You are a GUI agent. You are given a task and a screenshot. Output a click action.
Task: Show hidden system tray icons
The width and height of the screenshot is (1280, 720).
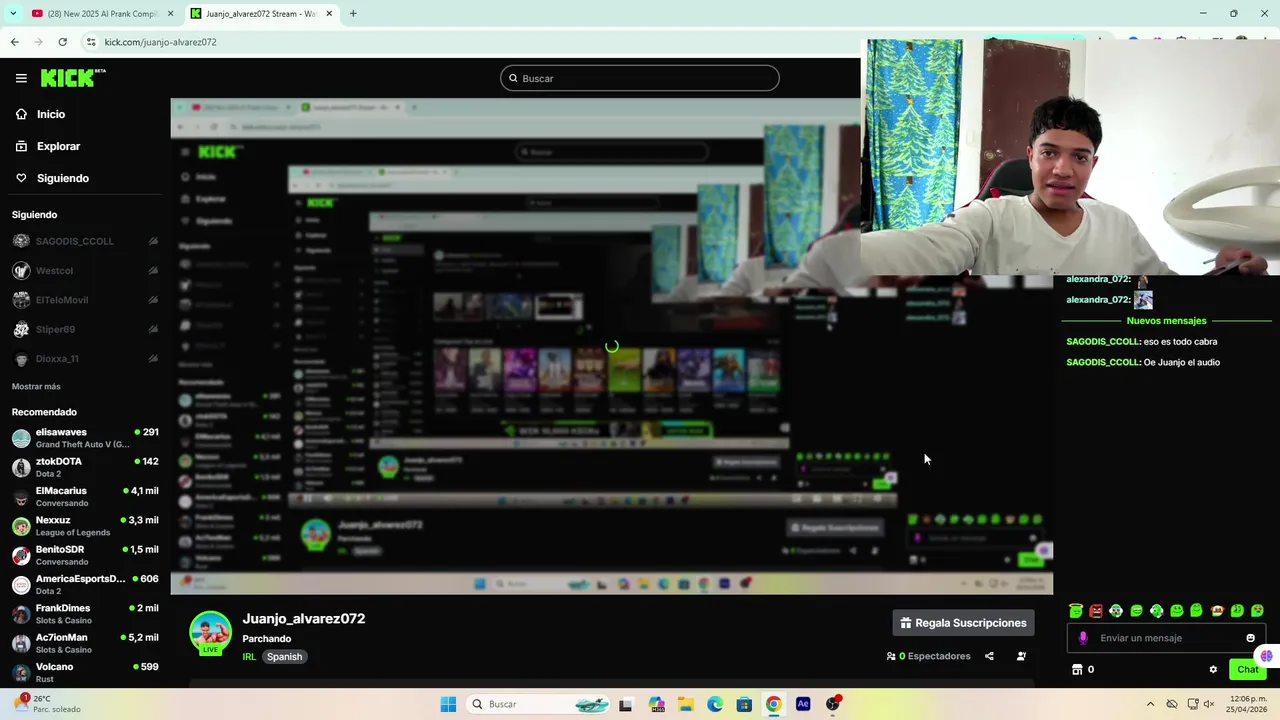[x=1150, y=704]
